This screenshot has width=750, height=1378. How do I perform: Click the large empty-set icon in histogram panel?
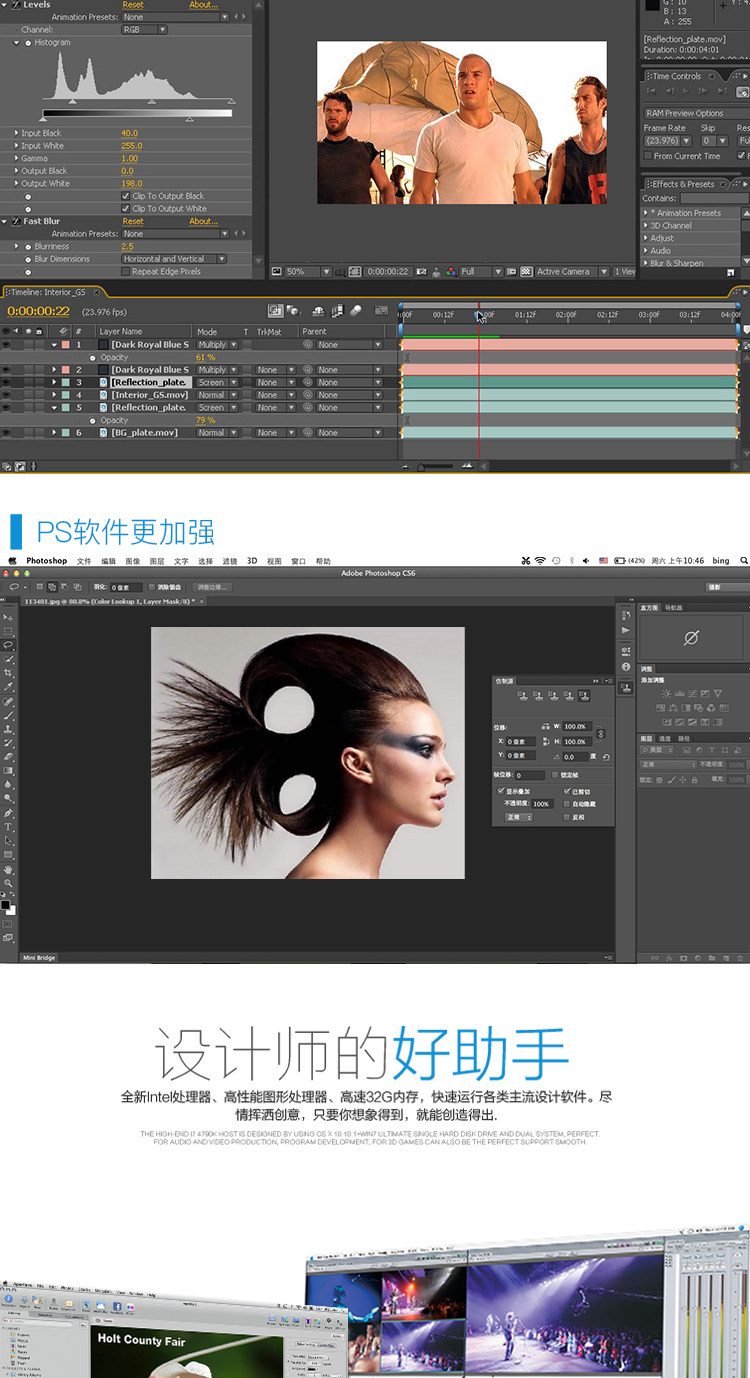(691, 637)
